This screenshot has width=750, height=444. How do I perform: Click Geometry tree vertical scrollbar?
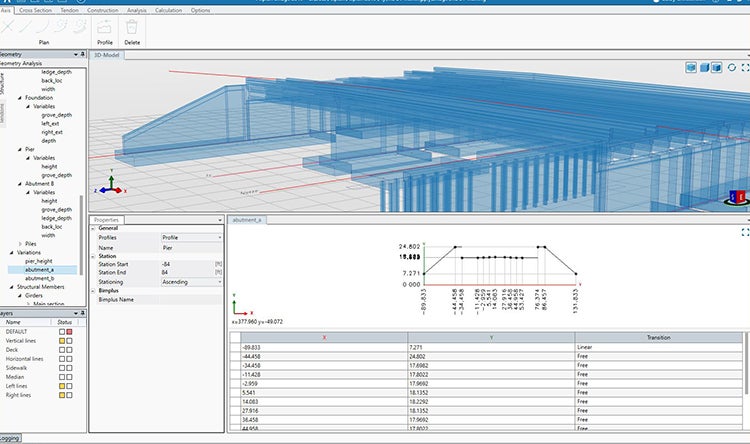click(82, 234)
